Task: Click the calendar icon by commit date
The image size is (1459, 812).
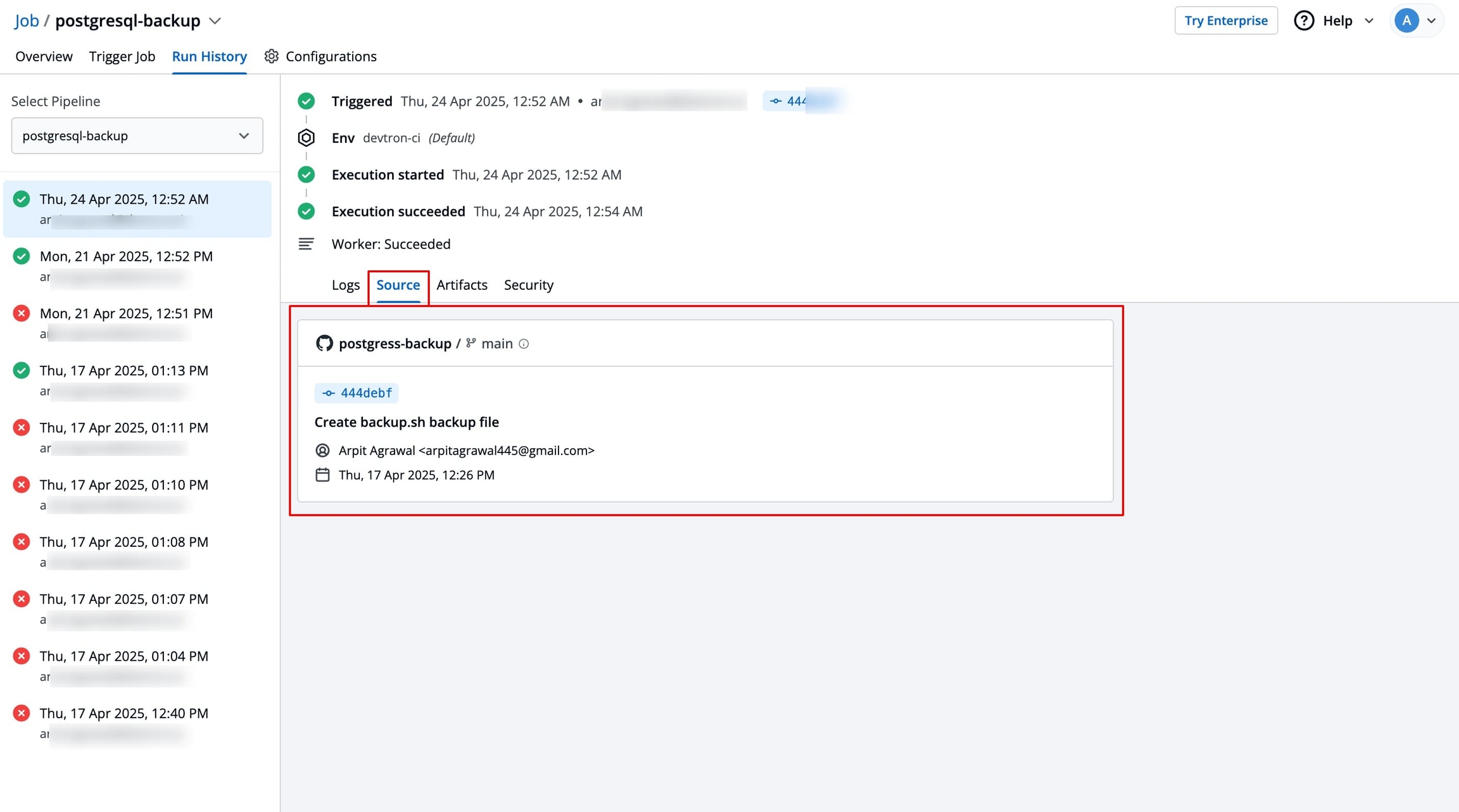Action: pos(322,475)
